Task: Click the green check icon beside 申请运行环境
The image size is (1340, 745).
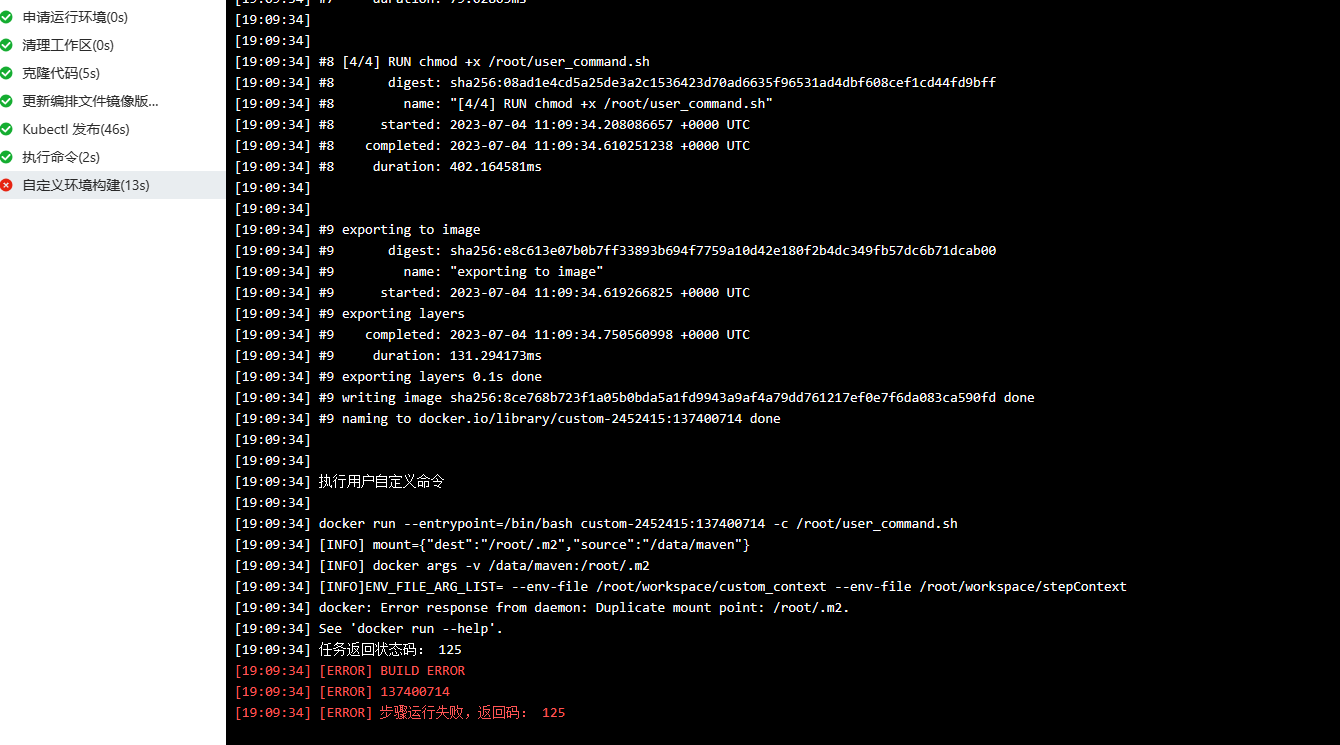Action: (x=7, y=17)
